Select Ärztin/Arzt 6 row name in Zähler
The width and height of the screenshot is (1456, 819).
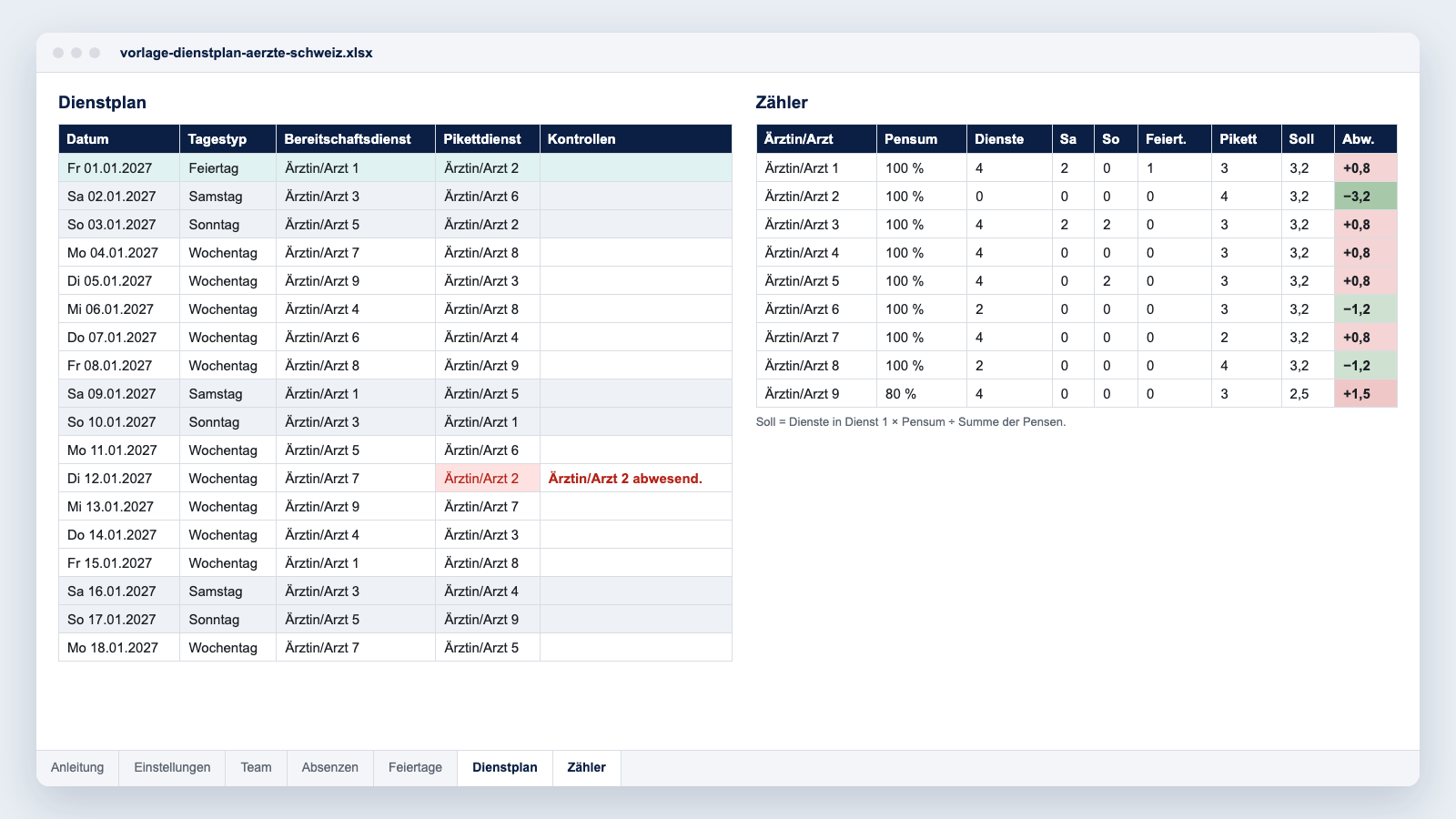point(817,308)
